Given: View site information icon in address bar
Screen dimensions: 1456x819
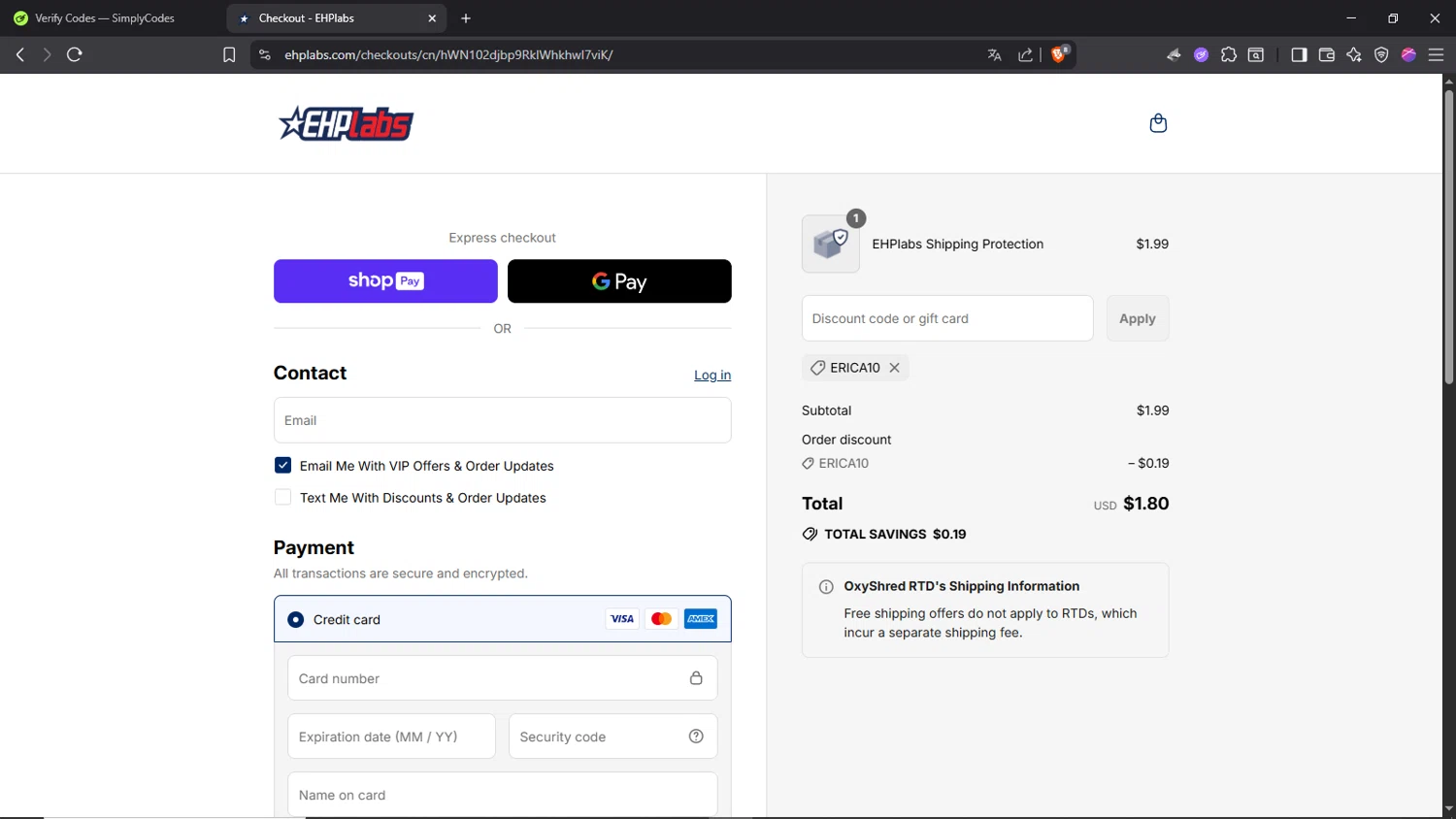Looking at the screenshot, I should pyautogui.click(x=264, y=55).
